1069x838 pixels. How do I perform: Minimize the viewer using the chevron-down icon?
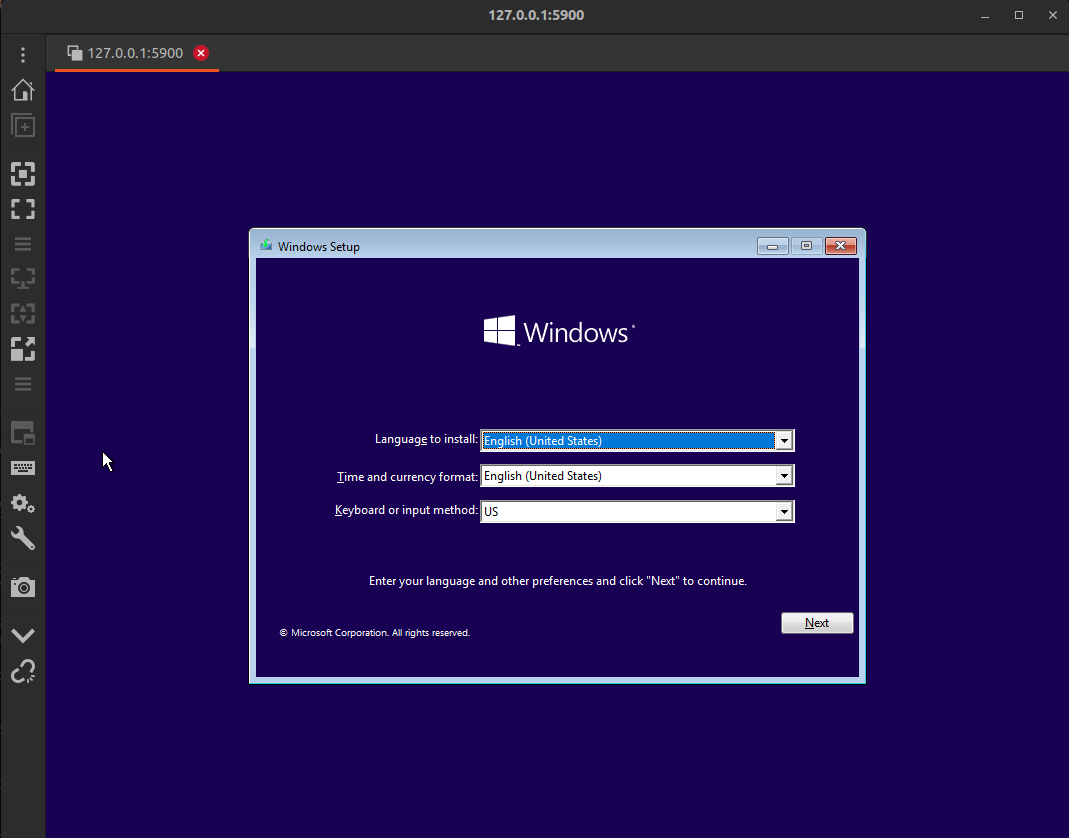22,635
